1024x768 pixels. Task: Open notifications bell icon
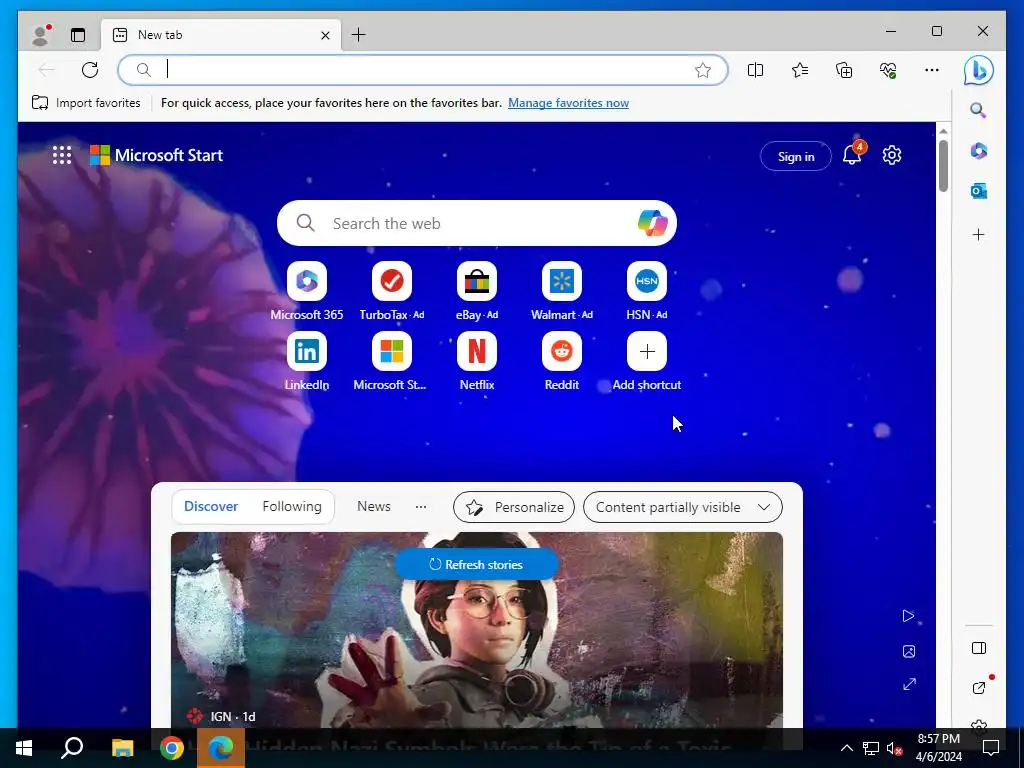pyautogui.click(x=852, y=155)
